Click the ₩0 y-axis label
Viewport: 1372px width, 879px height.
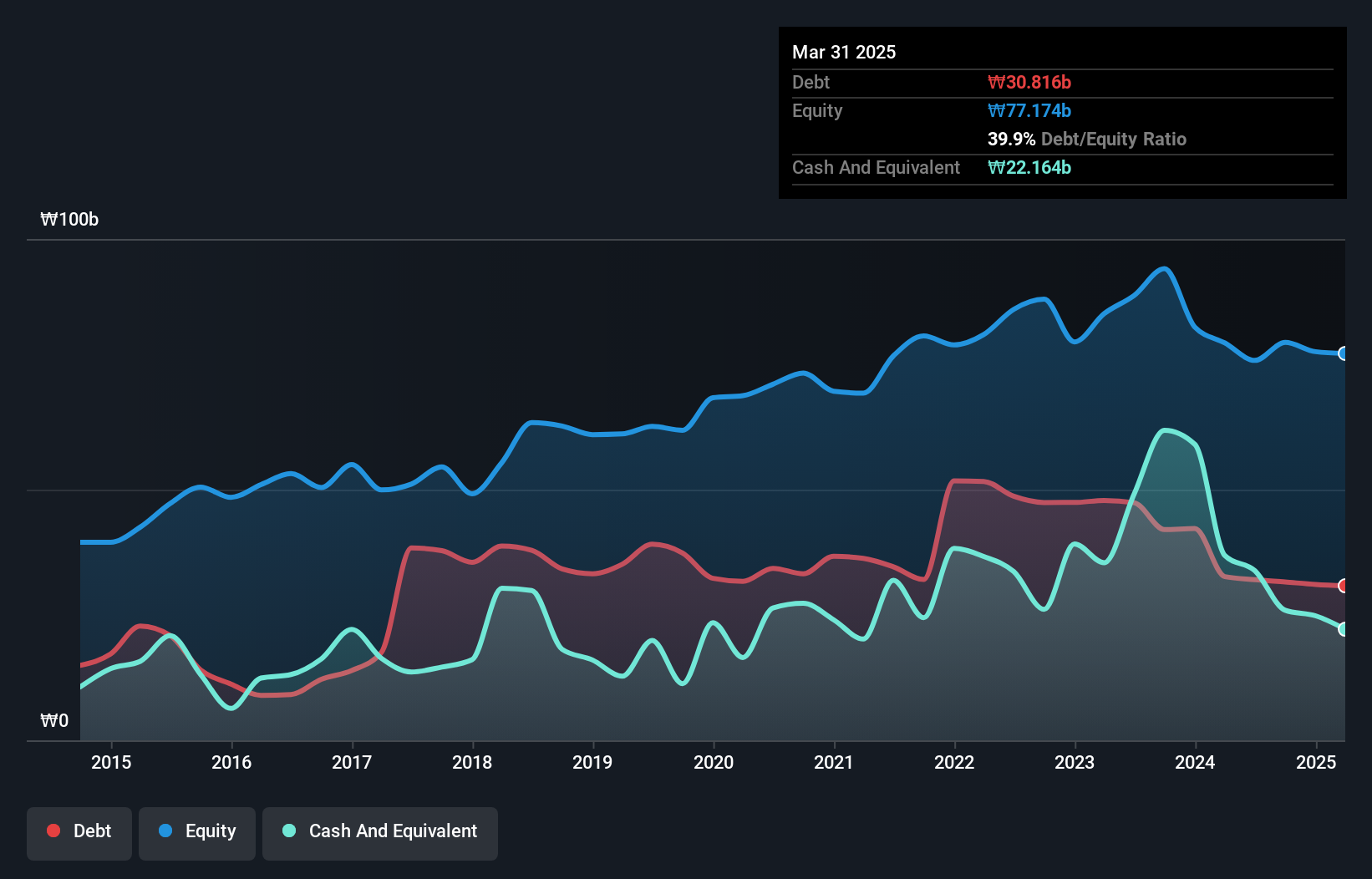click(54, 721)
